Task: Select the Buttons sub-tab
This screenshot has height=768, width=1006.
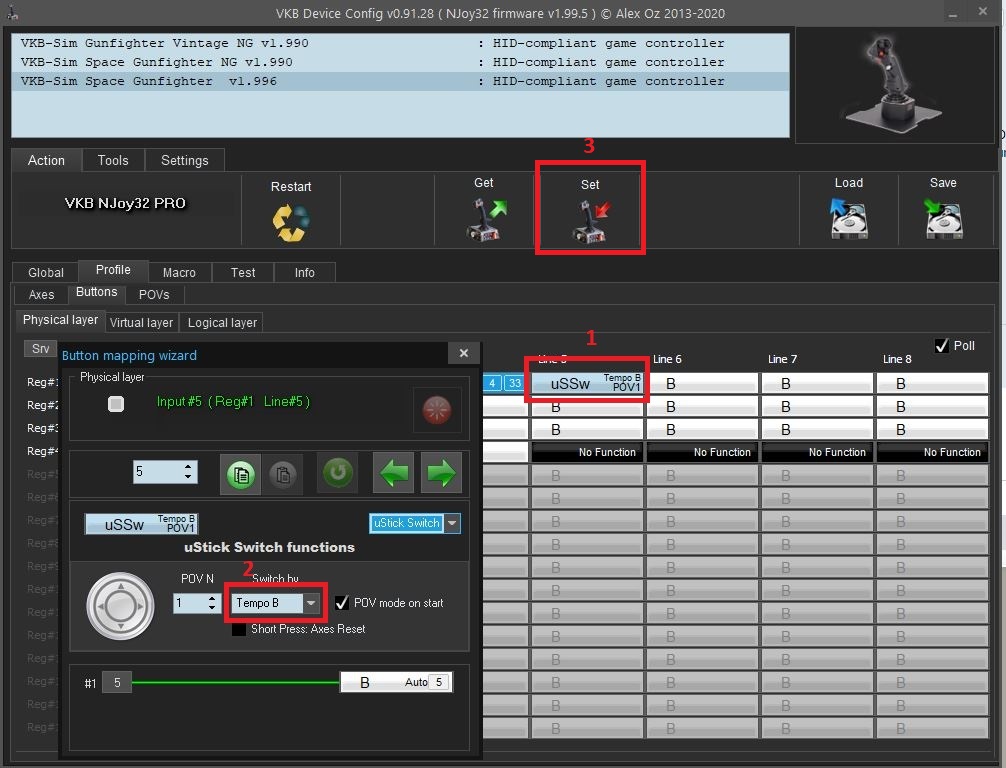Action: pyautogui.click(x=97, y=293)
